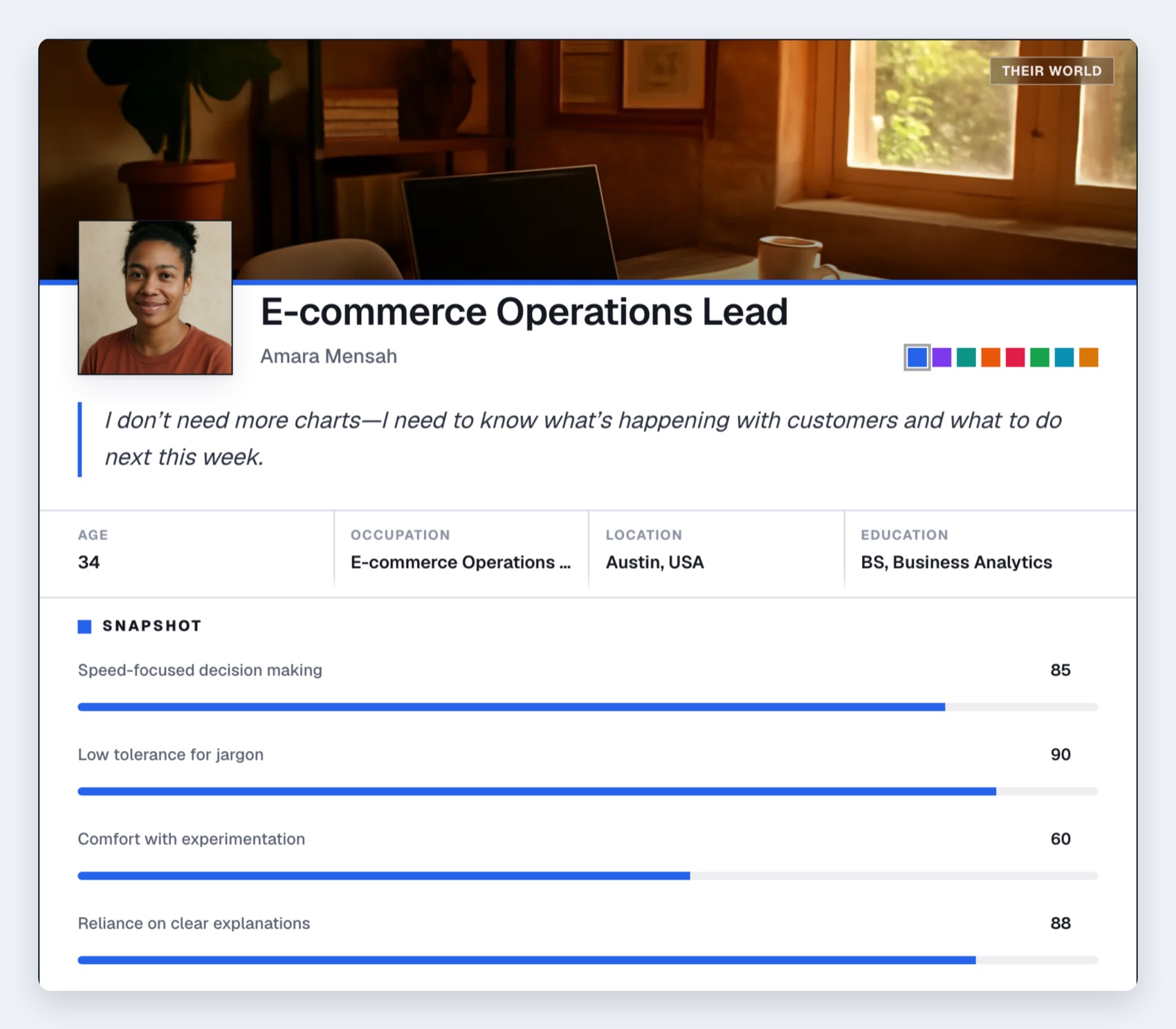This screenshot has width=1176, height=1029.
Task: Choose the teal color swatch
Action: pos(966,357)
